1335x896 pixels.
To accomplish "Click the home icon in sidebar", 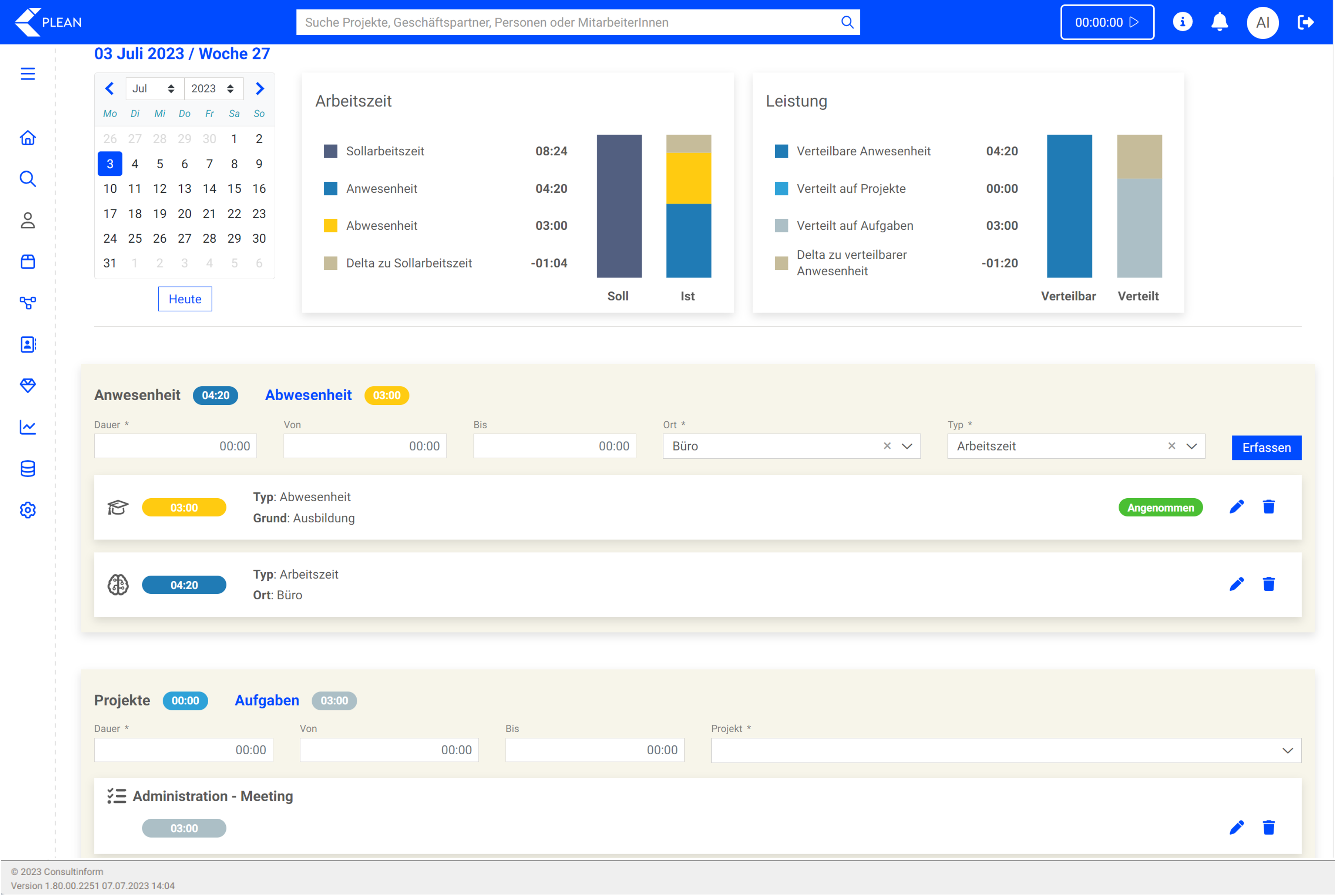I will [x=27, y=138].
